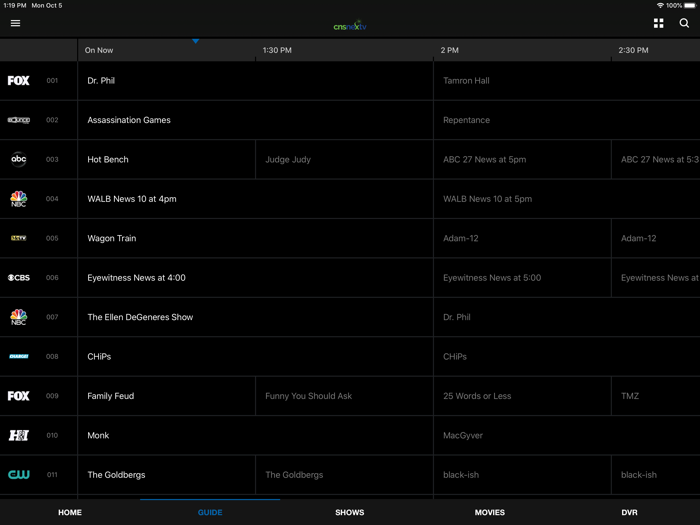Select NBC channel 004 logo
This screenshot has width=700, height=525.
point(19,199)
